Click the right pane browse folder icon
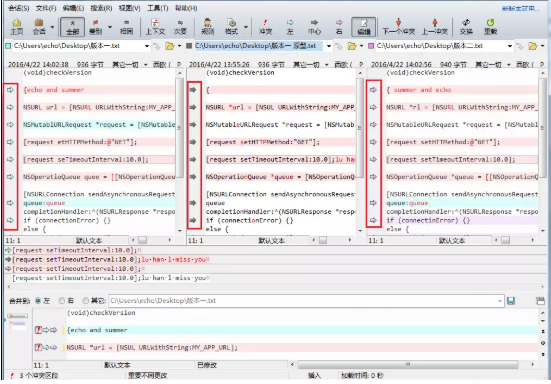Image resolution: width=551 pixels, height=384 pixels. tap(532, 46)
